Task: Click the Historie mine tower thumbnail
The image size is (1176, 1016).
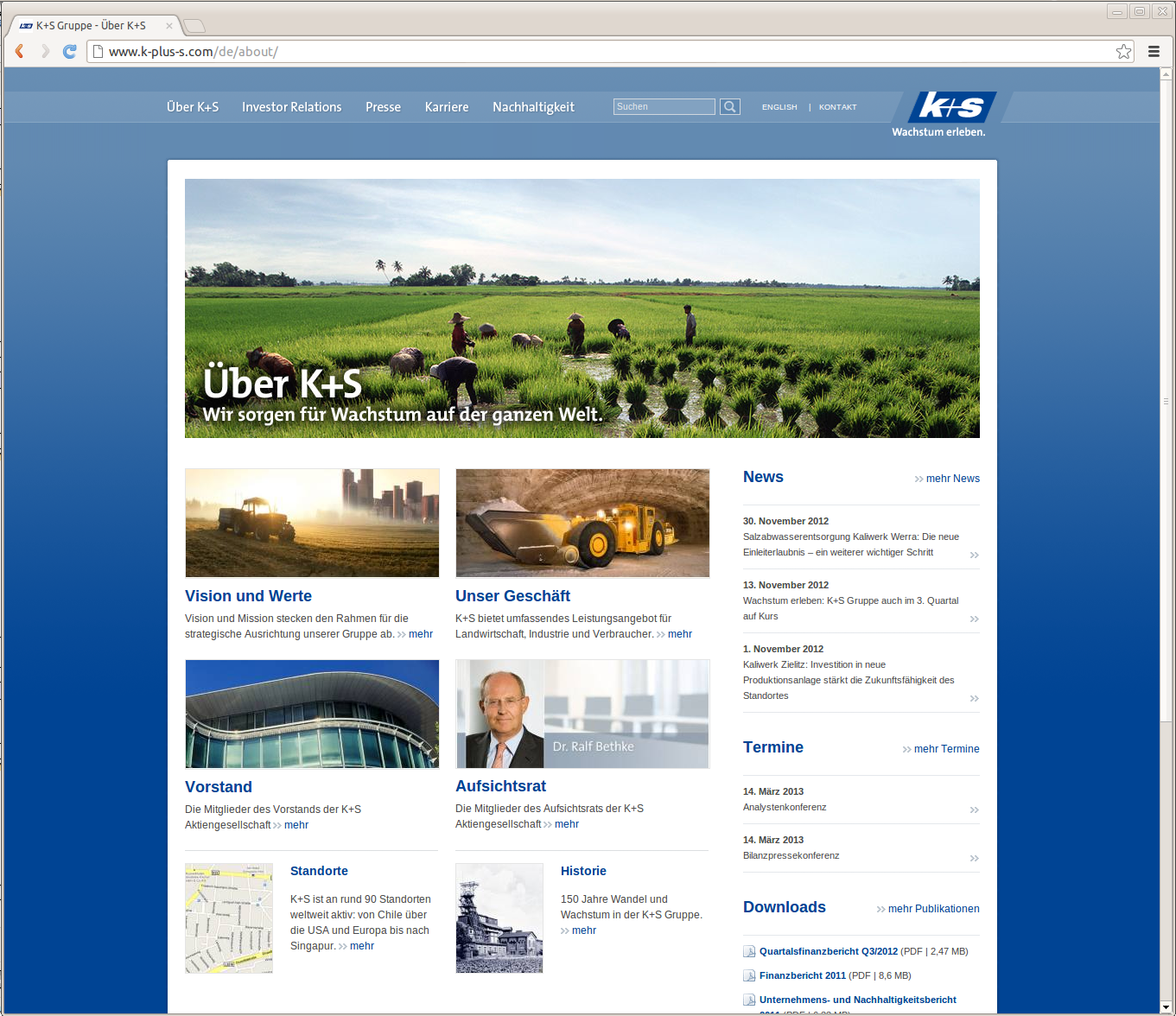Action: [499, 918]
